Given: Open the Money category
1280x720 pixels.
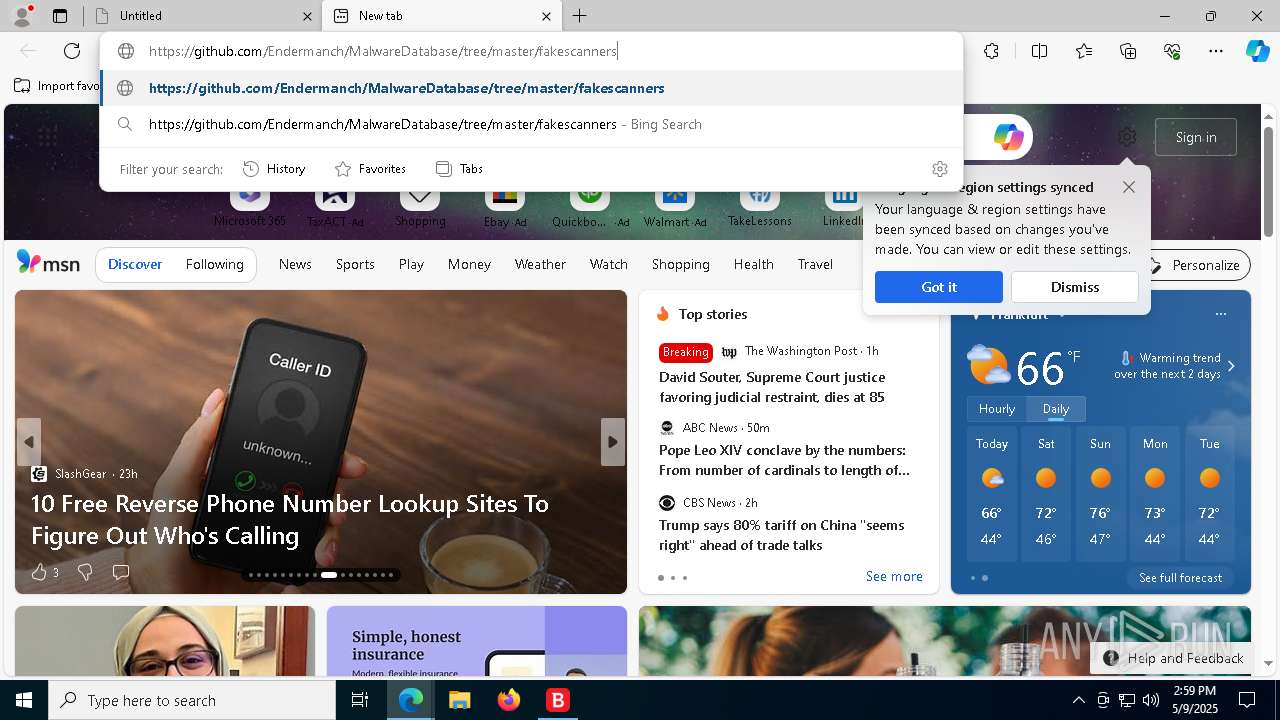Looking at the screenshot, I should (469, 265).
